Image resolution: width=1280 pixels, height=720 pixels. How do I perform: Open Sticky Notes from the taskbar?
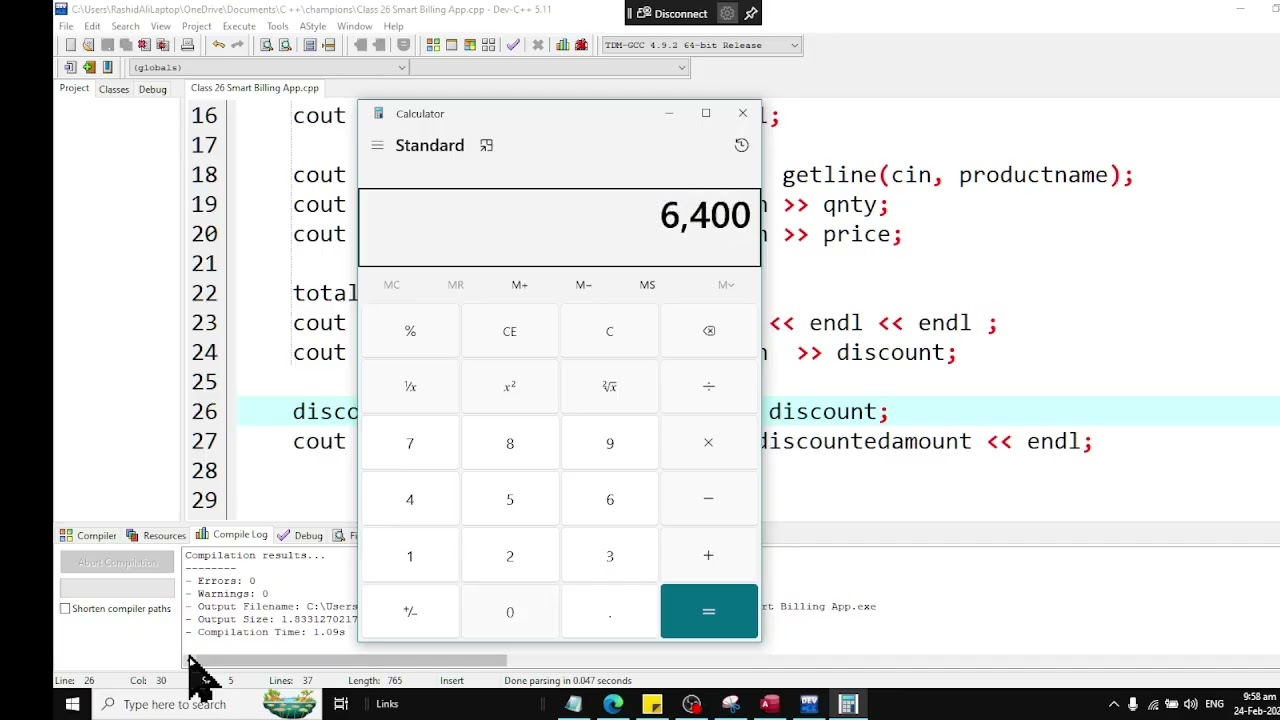click(652, 704)
